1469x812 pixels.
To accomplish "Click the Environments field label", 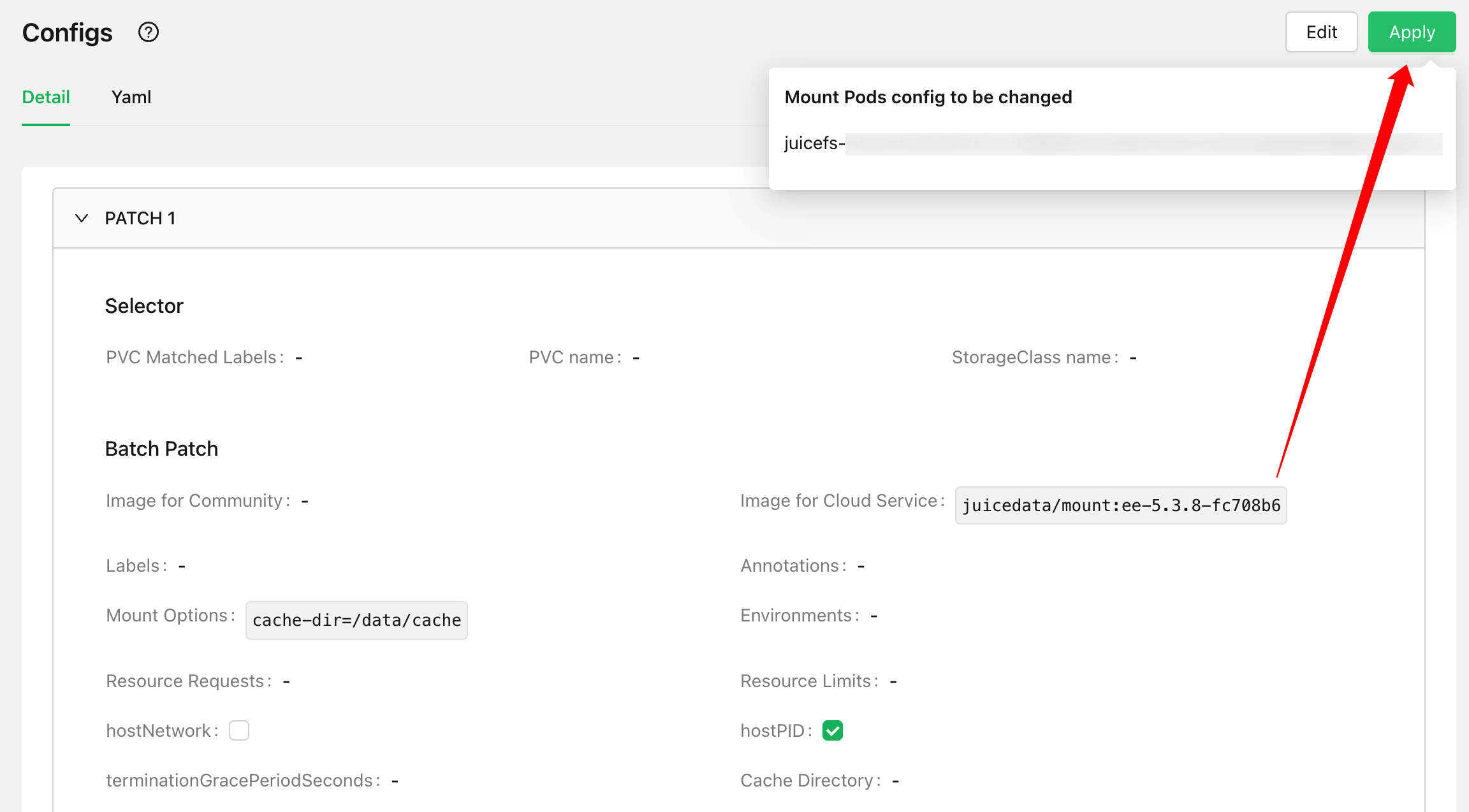I will (800, 615).
